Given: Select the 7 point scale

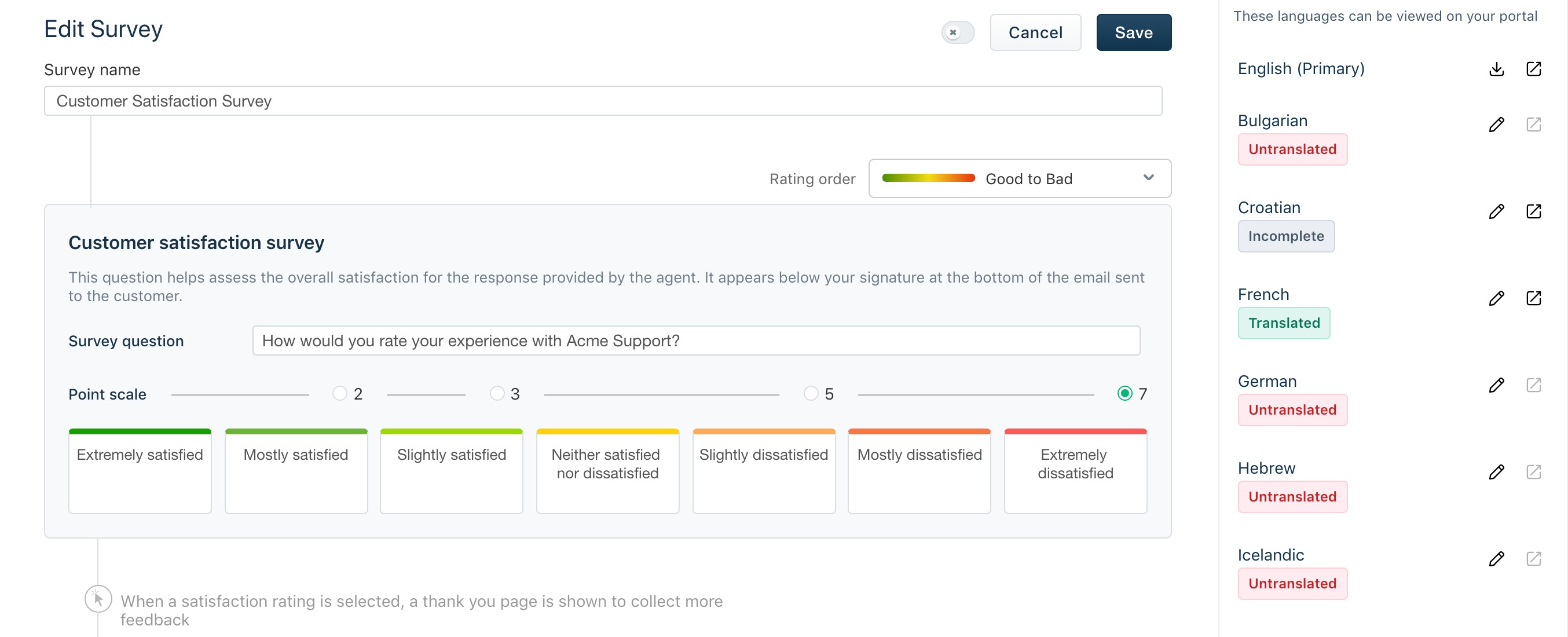Looking at the screenshot, I should (1124, 393).
